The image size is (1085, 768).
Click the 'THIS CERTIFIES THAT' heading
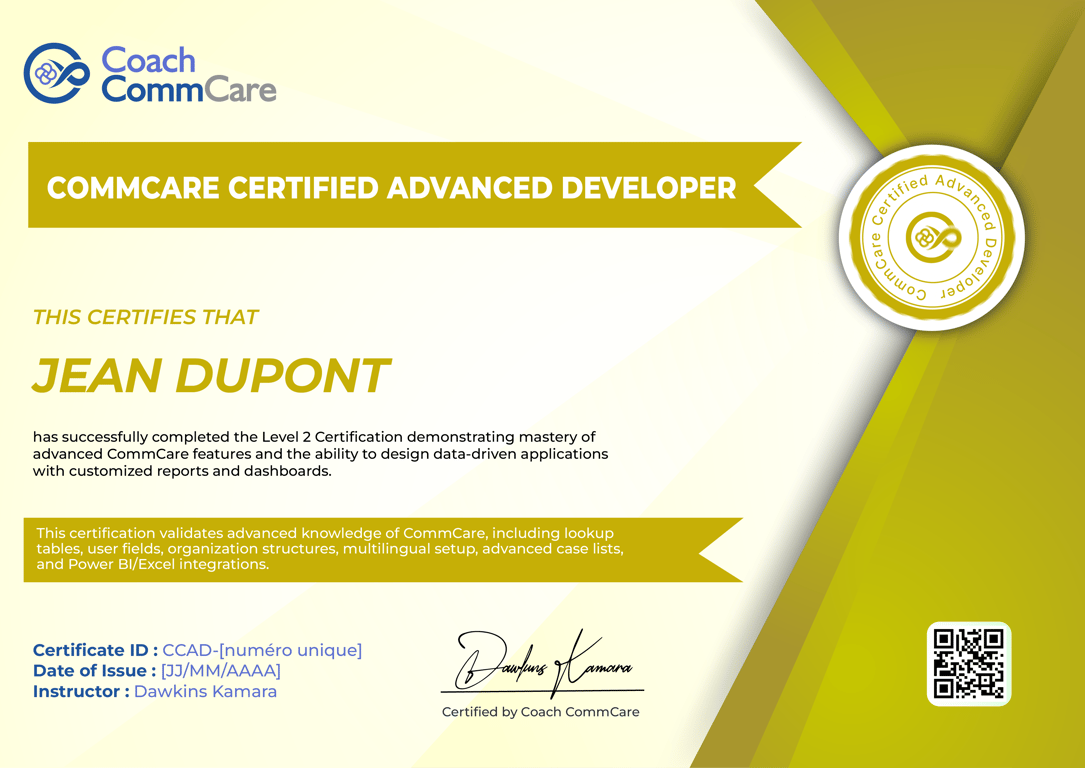pyautogui.click(x=145, y=317)
